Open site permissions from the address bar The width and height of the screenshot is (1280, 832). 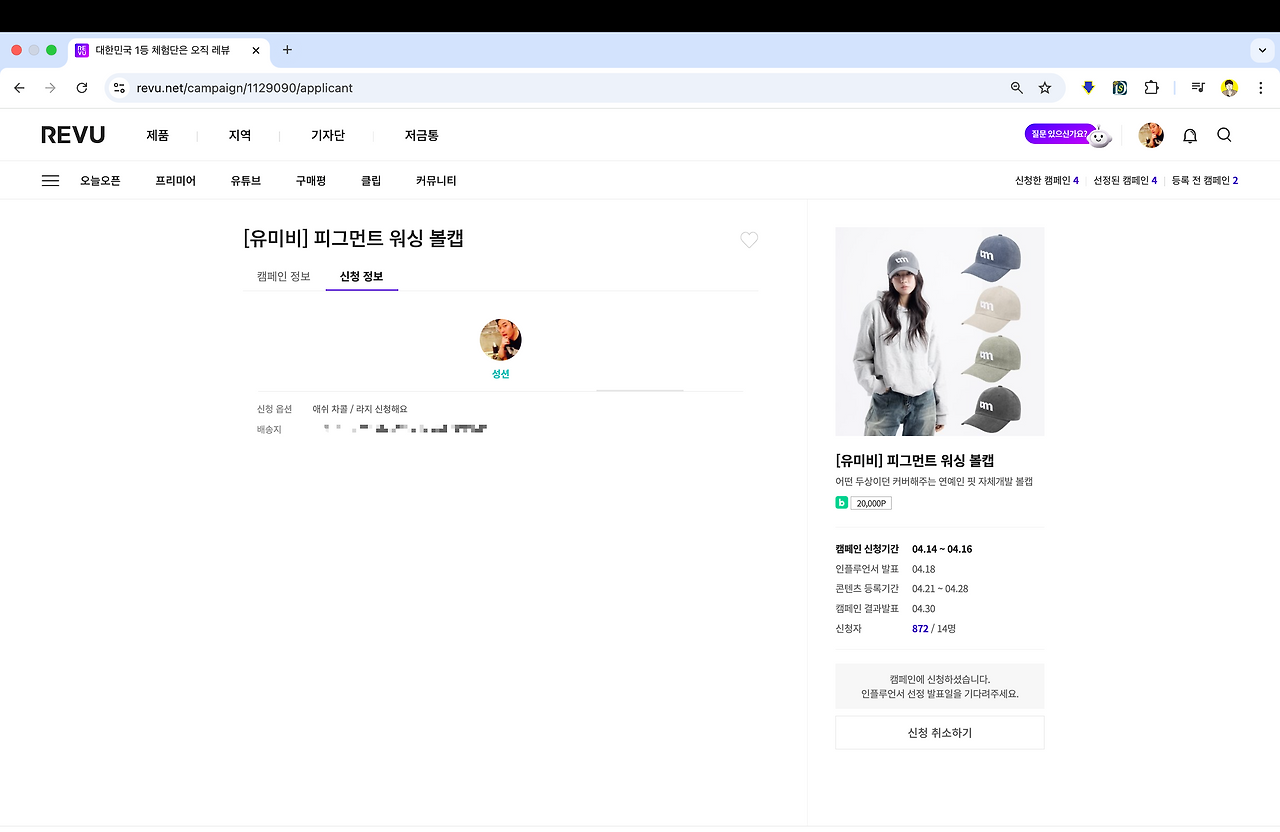(x=119, y=88)
